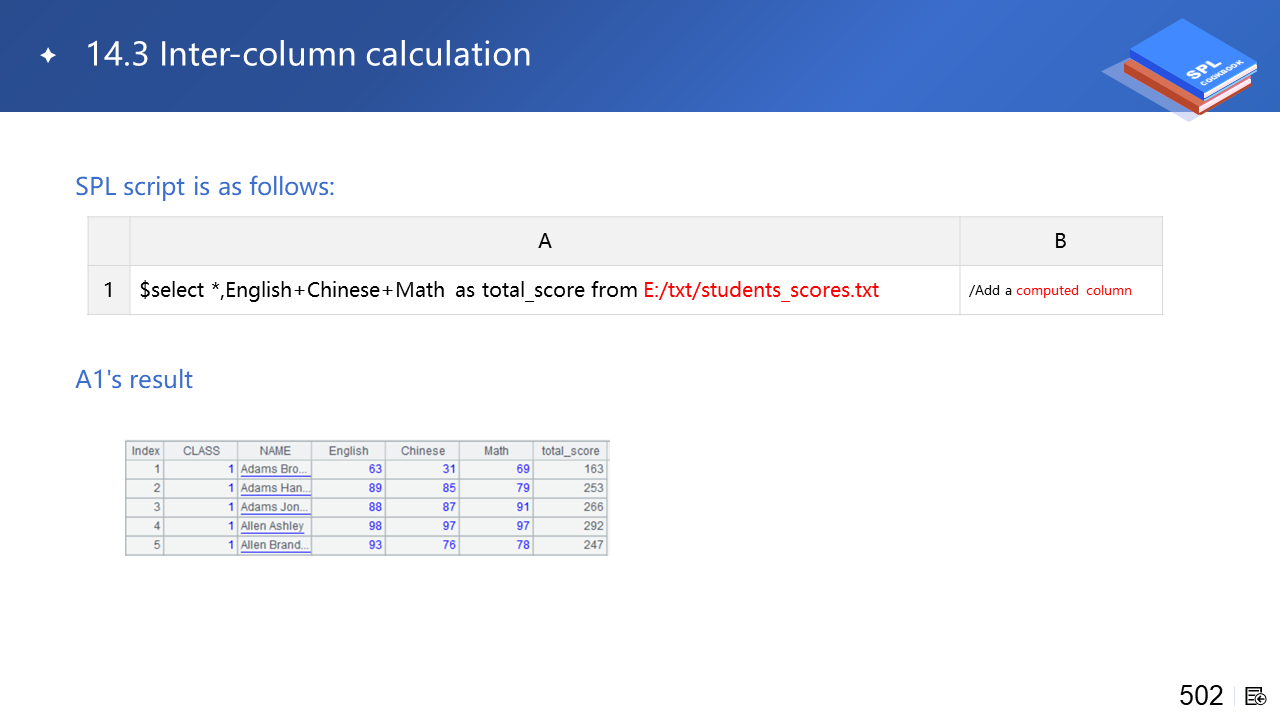Click the page number 502
1280x720 pixels.
1201,696
